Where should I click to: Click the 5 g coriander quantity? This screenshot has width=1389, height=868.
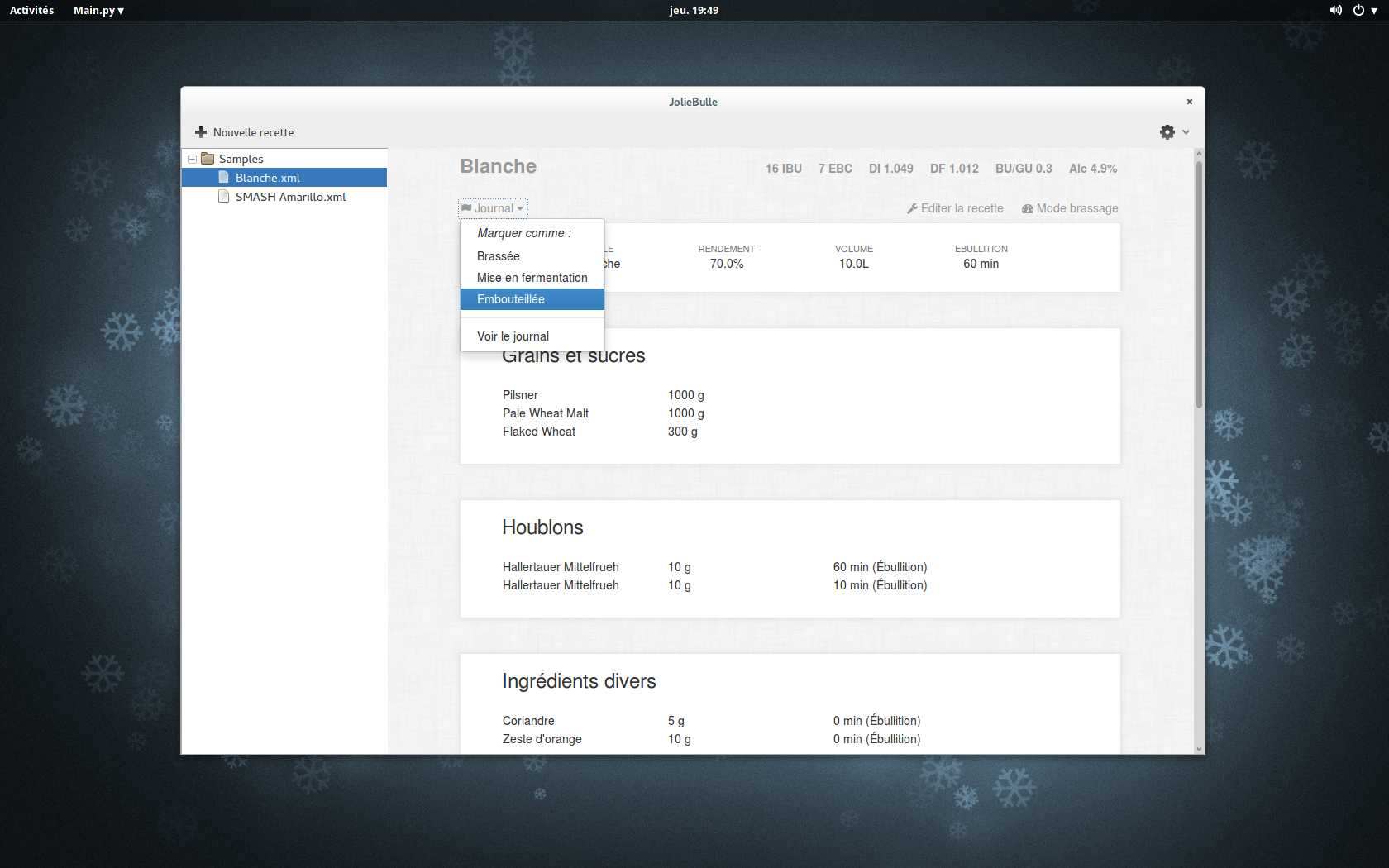click(x=676, y=721)
